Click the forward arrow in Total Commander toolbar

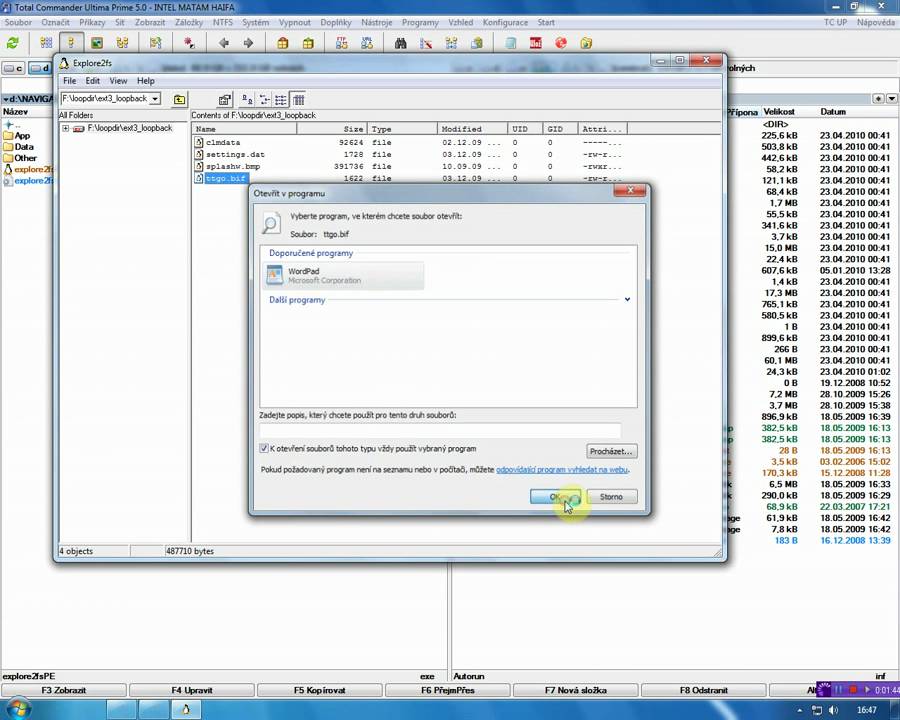pos(248,43)
